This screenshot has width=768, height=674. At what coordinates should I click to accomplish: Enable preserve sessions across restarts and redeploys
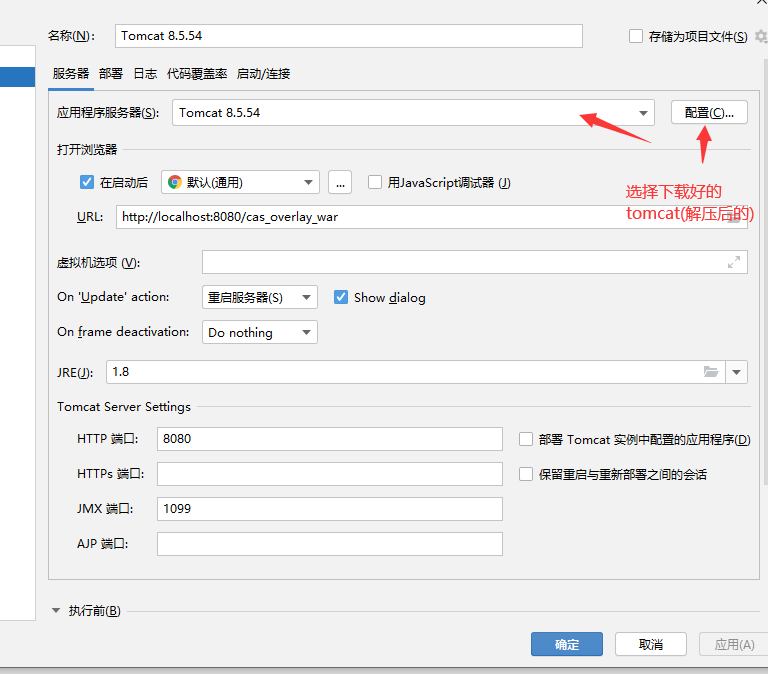coord(526,474)
